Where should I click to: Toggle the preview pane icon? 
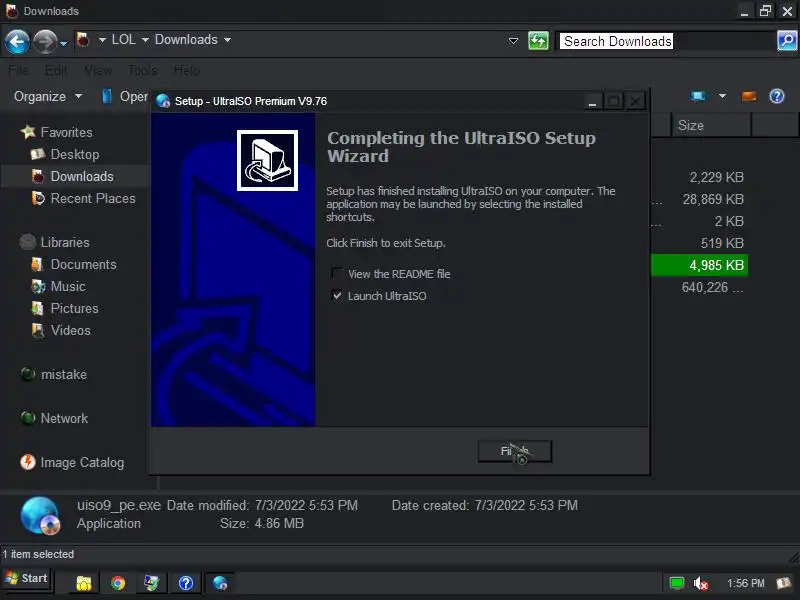pos(748,96)
